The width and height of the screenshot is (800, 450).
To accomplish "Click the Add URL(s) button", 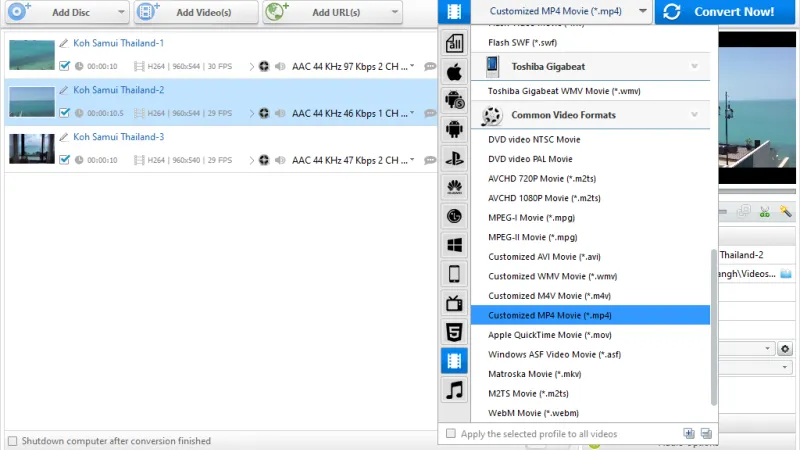I will coord(333,12).
